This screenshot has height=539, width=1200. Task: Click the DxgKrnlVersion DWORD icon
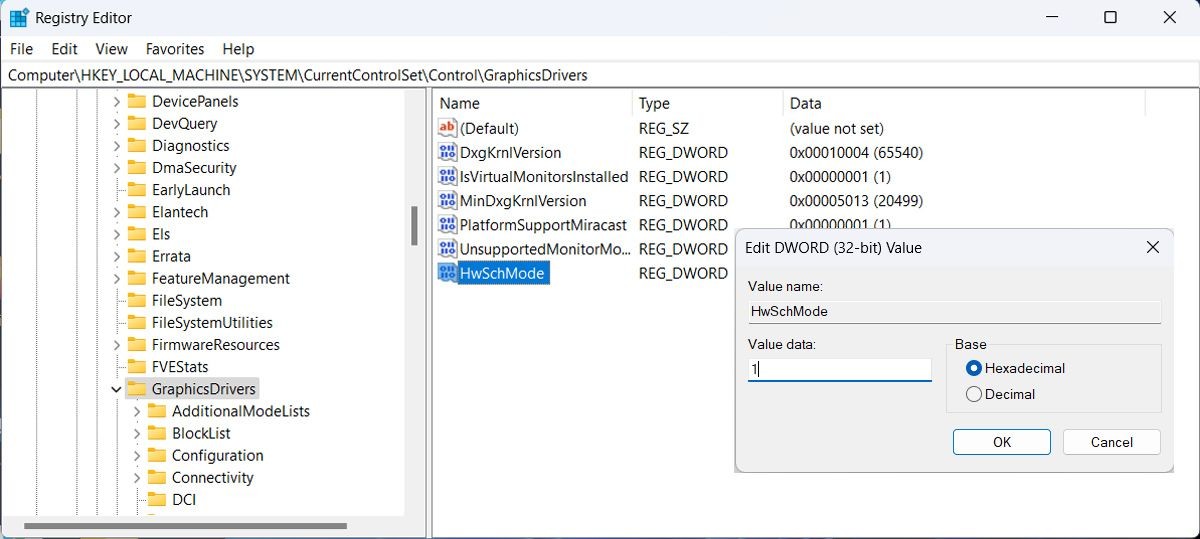(447, 152)
